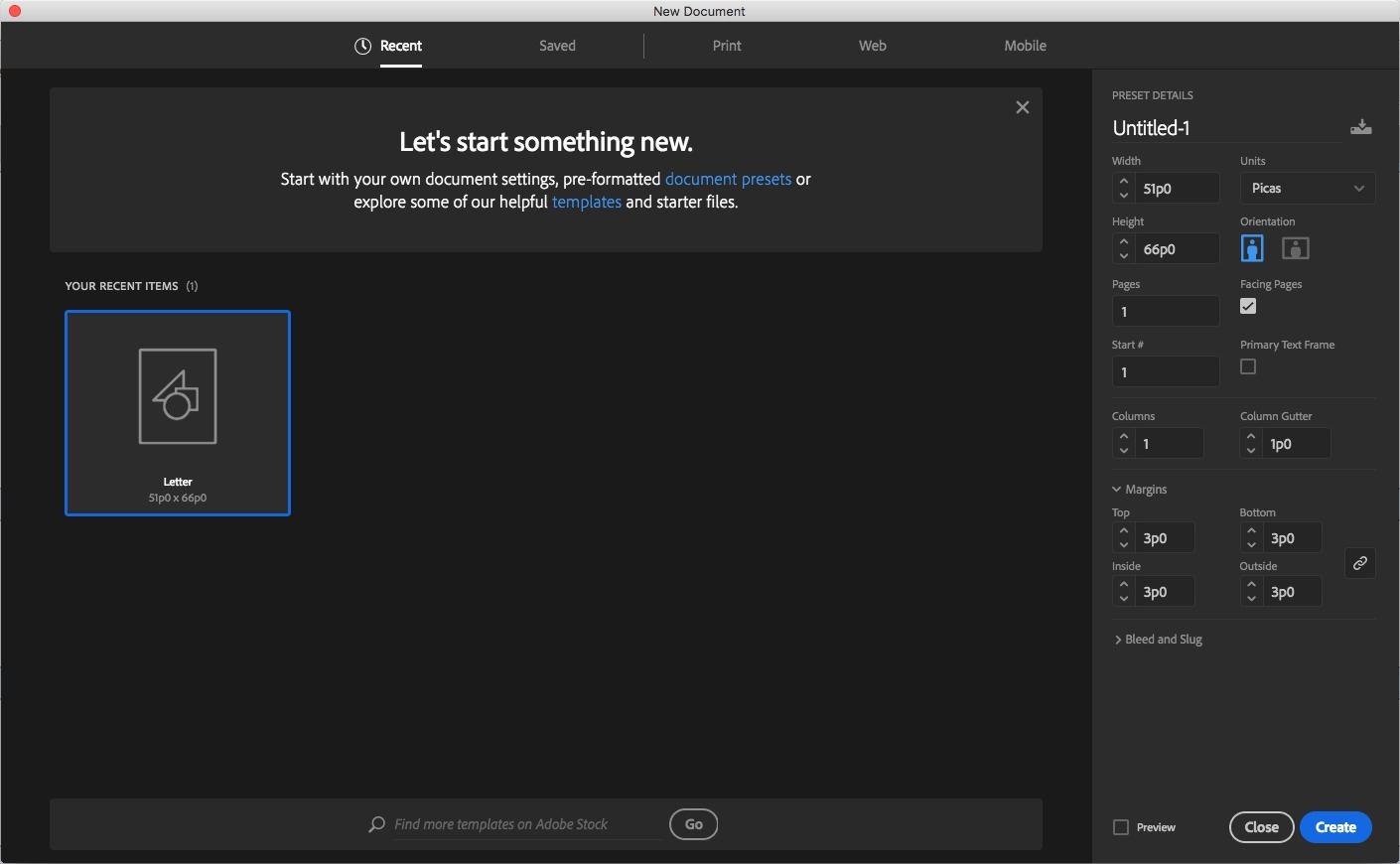Screen dimensions: 1400x864
Task: Open the Mobile tab
Action: click(1025, 46)
